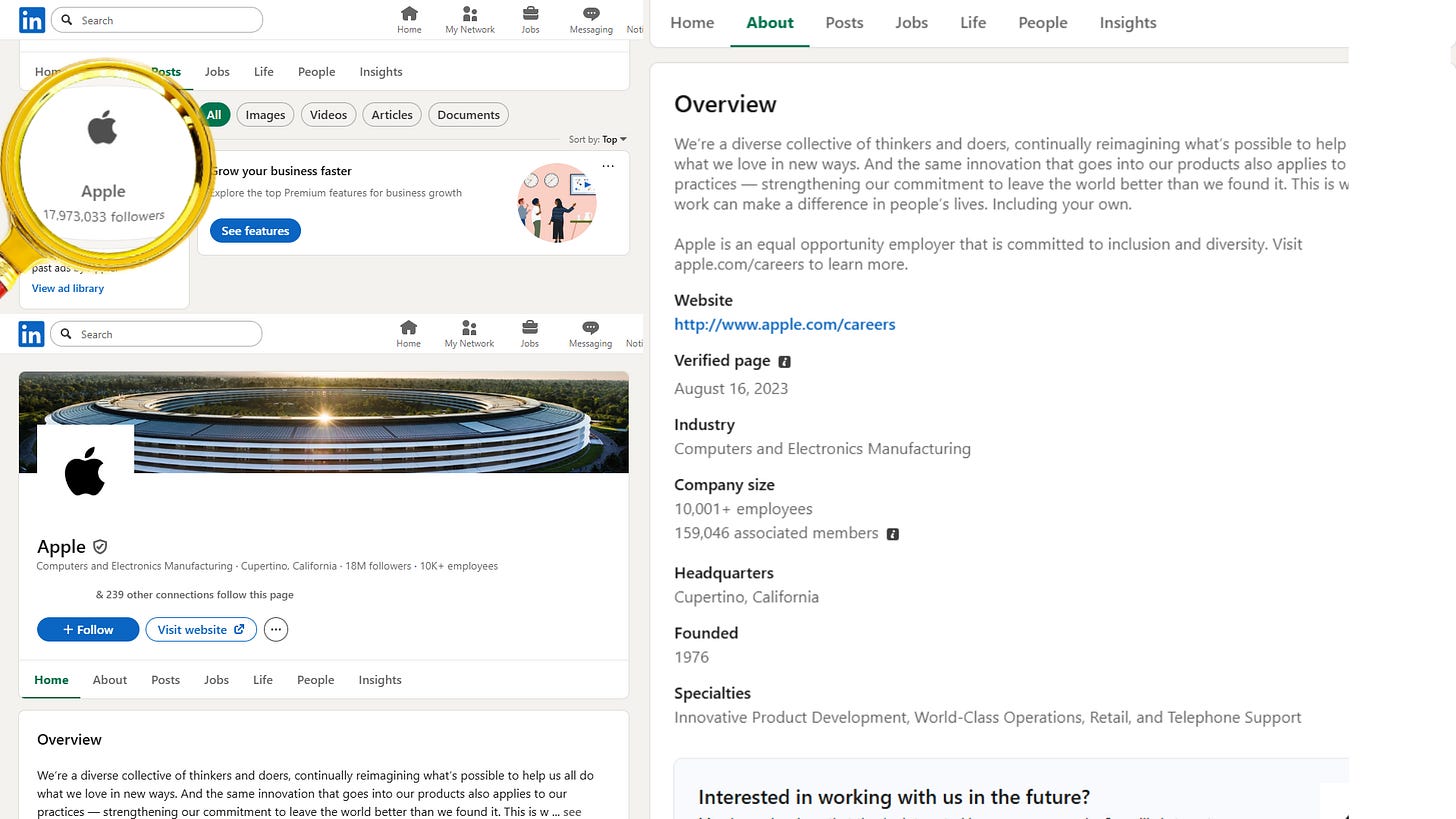Click Apple logo on the company profile banner

[85, 472]
